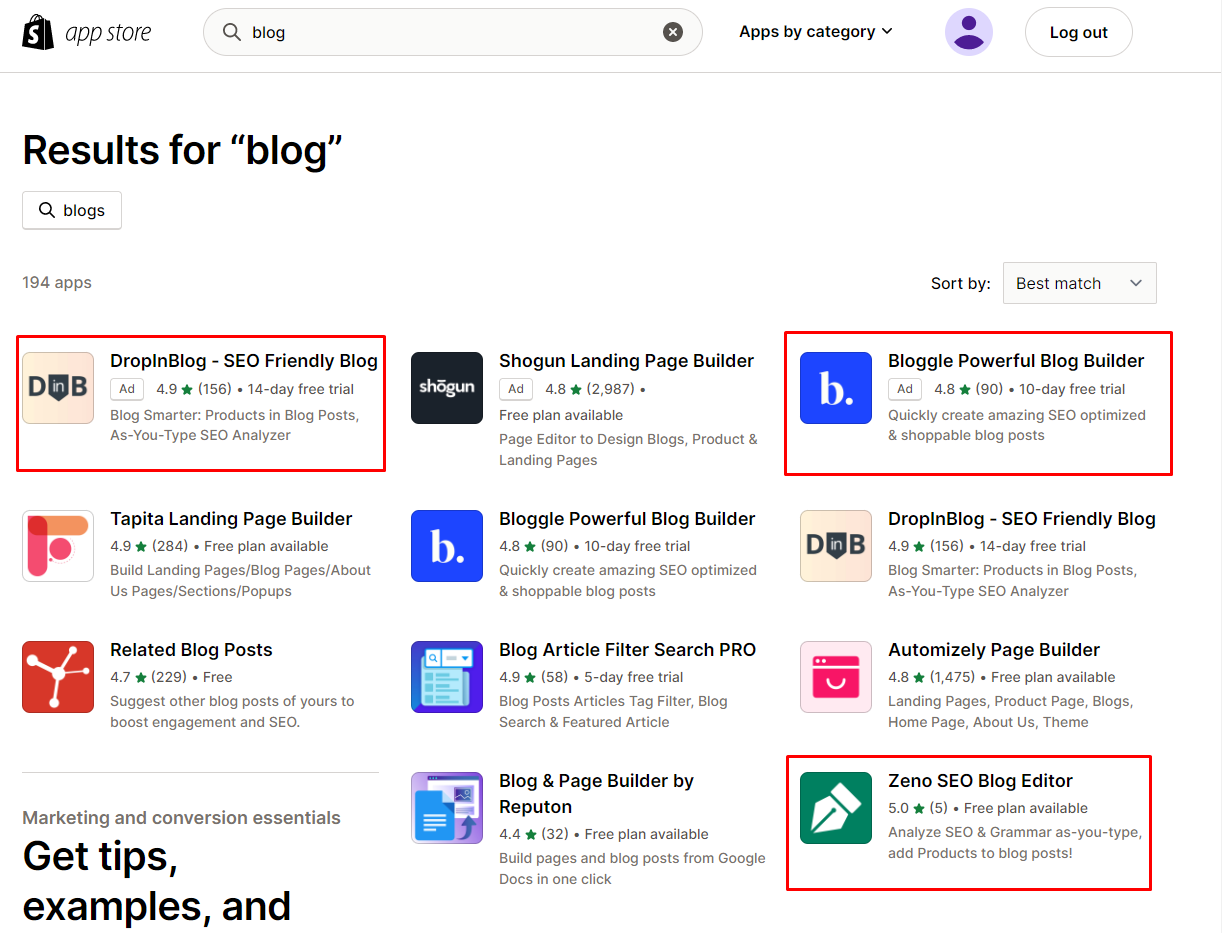
Task: Click the magnifier icon in the search bar
Action: tap(232, 32)
